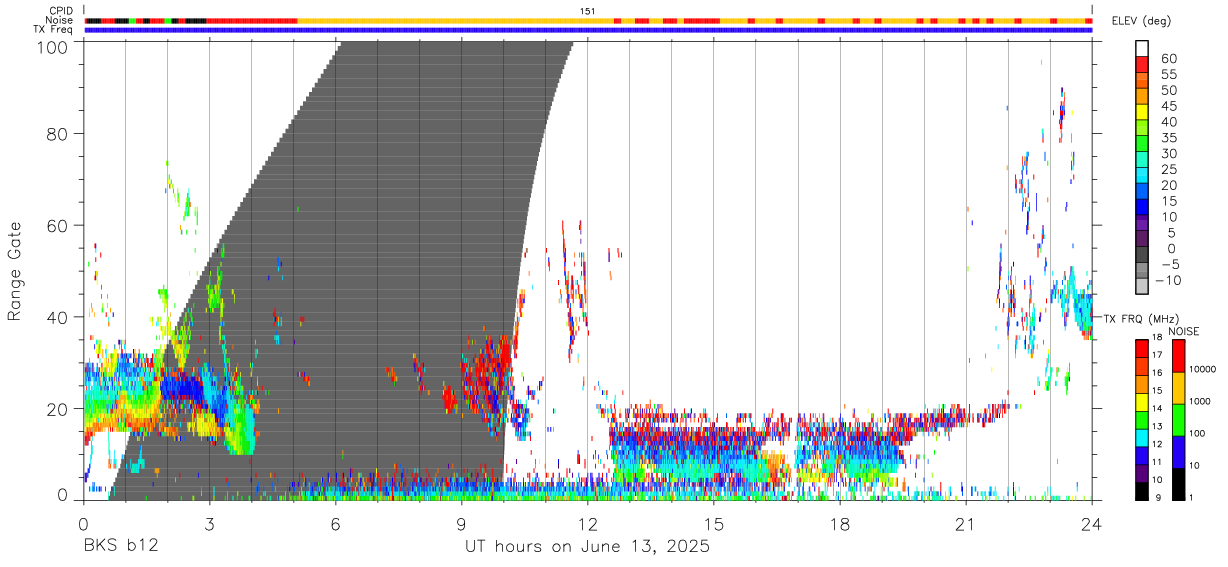Click the '55' value on ELEV scale
This screenshot has width=1228, height=567.
click(x=1167, y=74)
